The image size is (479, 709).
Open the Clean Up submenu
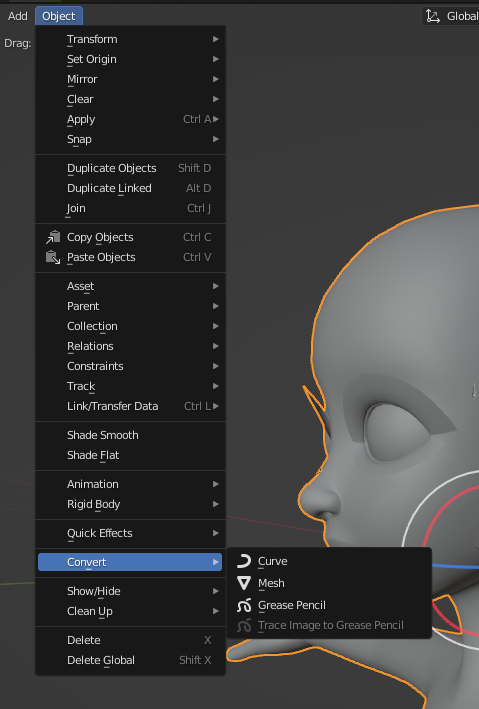click(130, 611)
